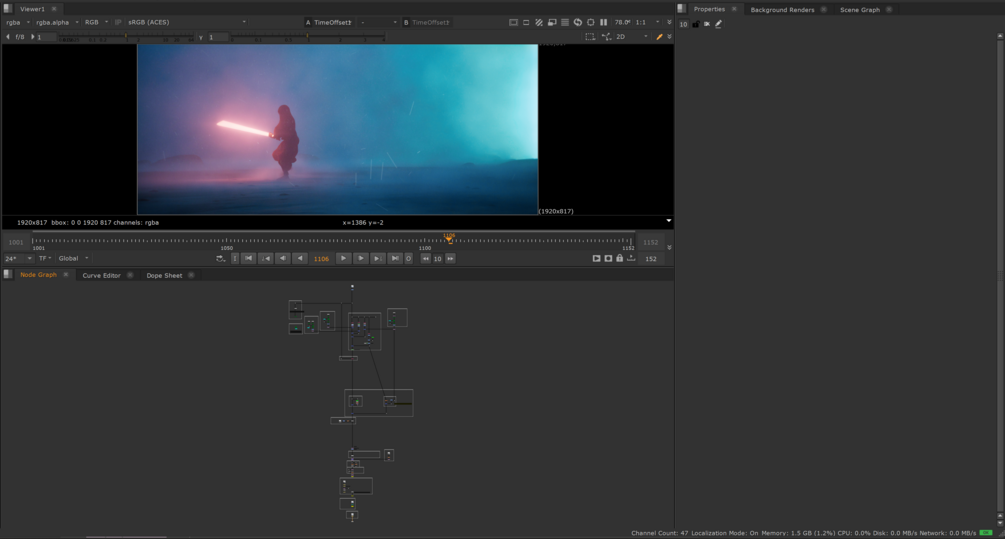Click the gain value input field
This screenshot has height=539, width=1005.
coord(46,37)
